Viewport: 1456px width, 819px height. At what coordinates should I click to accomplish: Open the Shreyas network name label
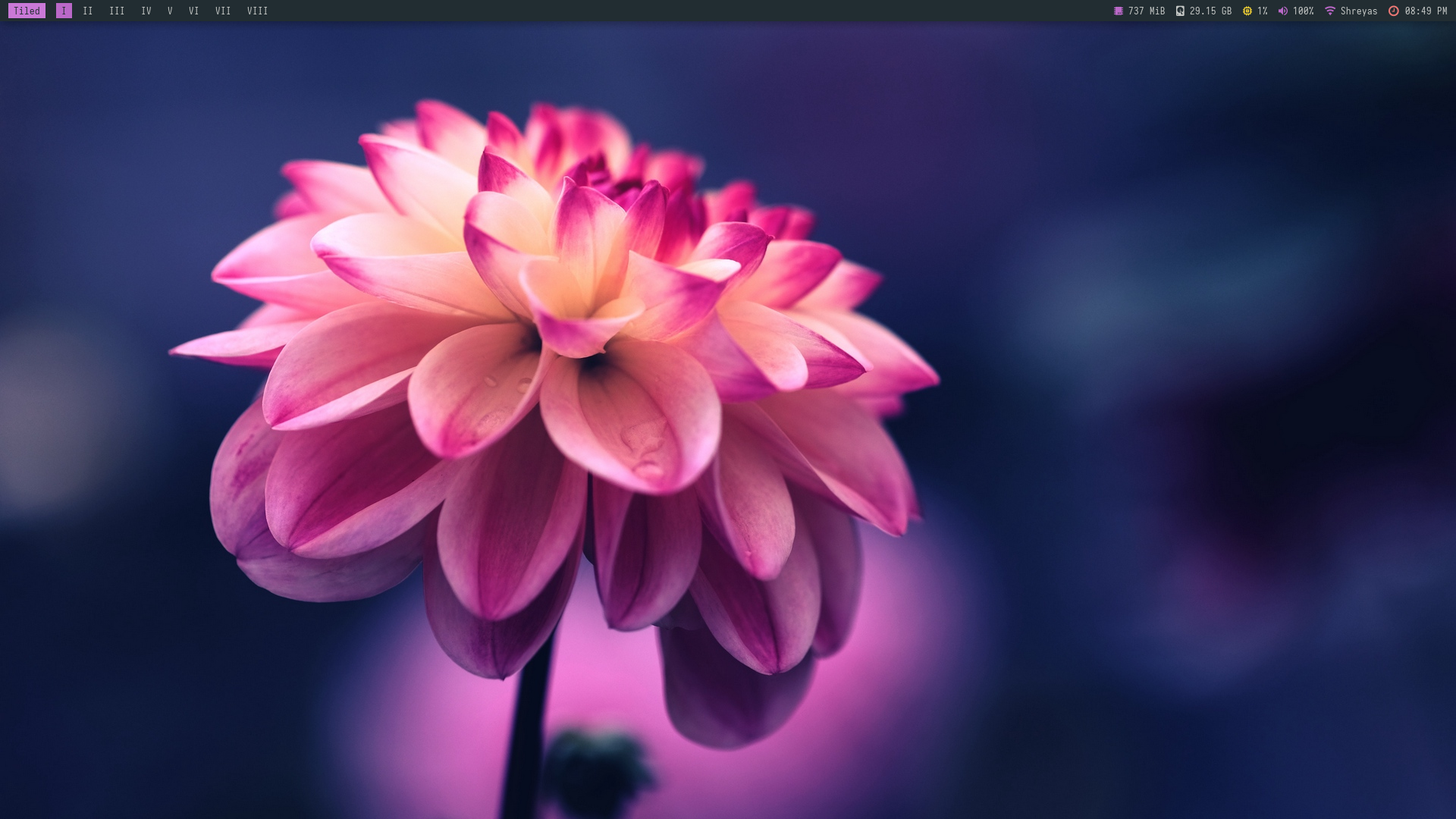[x=1358, y=11]
